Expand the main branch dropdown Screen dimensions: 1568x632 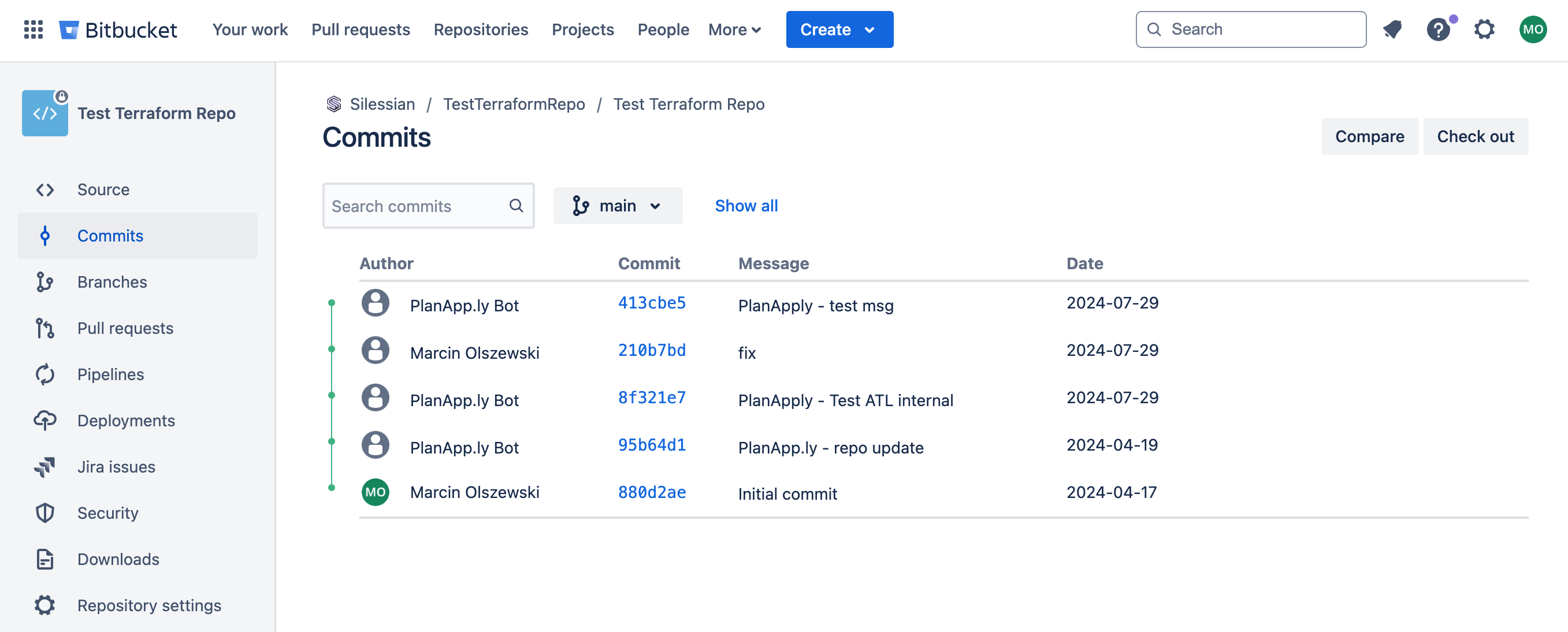(617, 206)
